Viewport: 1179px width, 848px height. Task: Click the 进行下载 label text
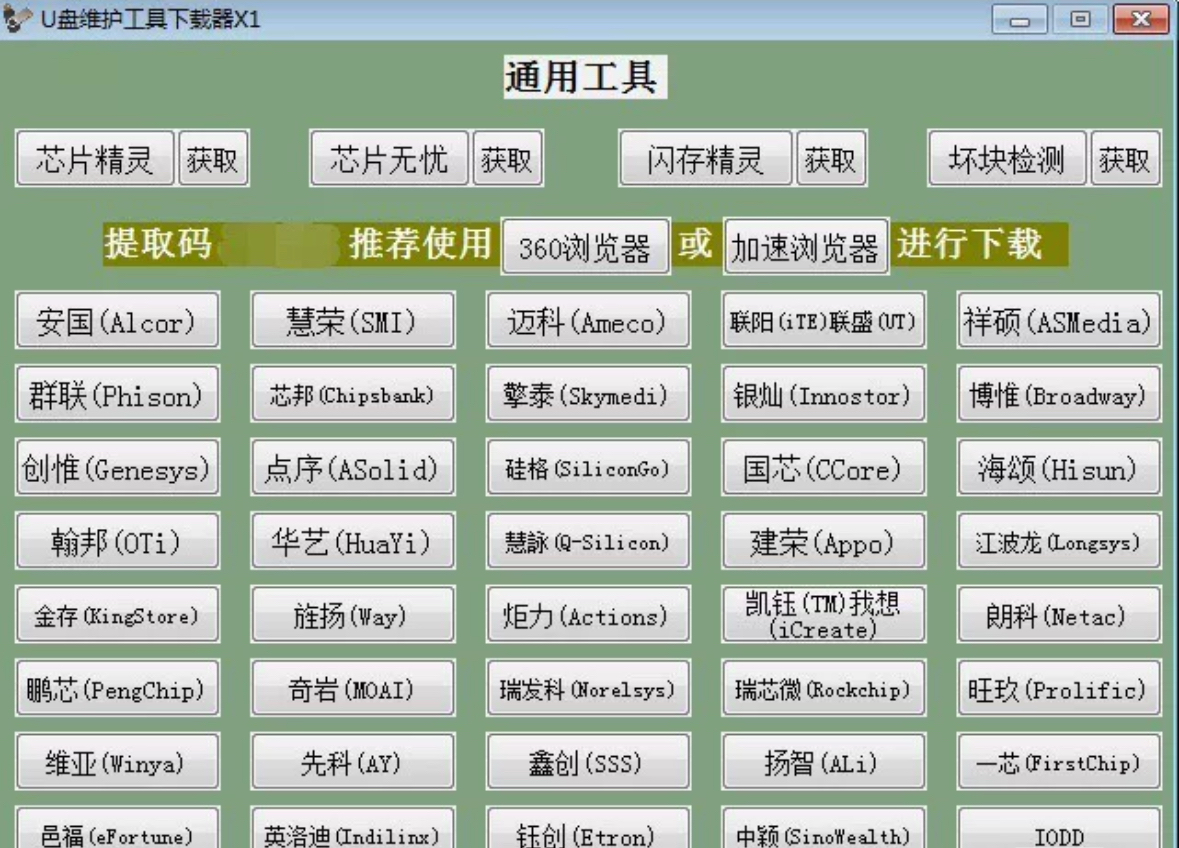970,244
